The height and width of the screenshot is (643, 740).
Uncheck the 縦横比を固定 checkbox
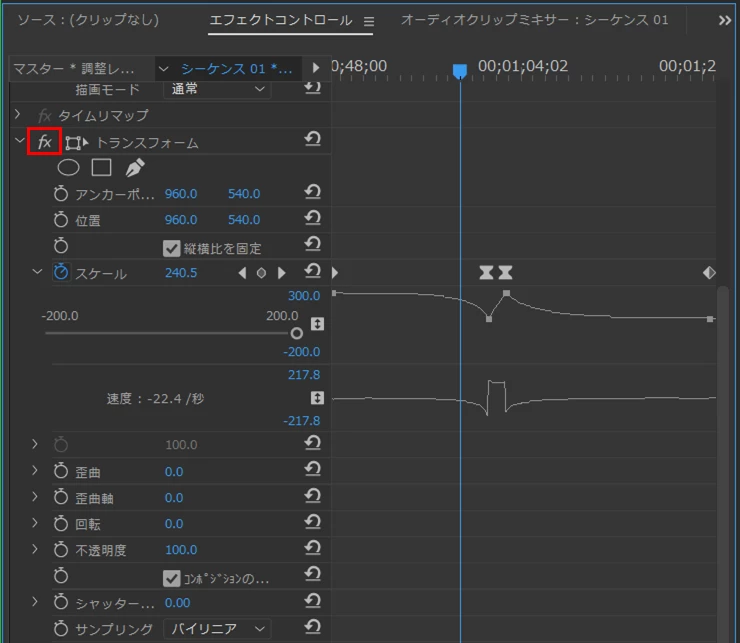171,248
